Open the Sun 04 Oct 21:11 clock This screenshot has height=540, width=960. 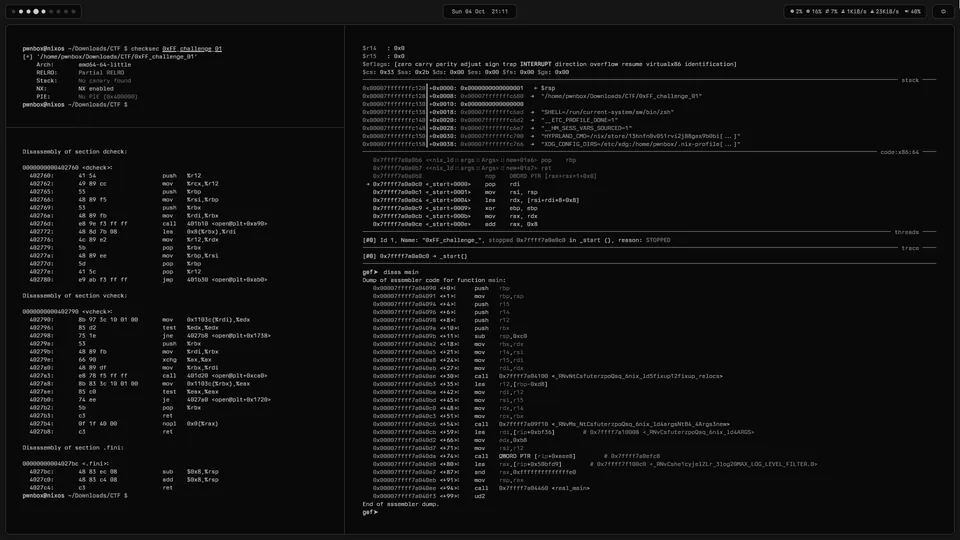(x=479, y=12)
